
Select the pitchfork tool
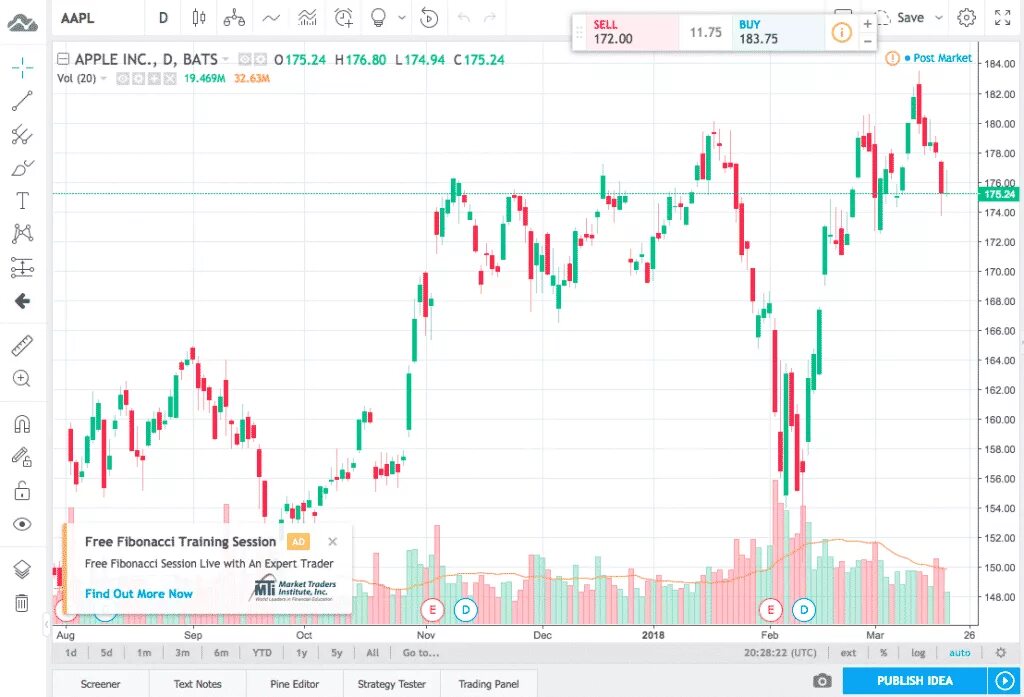tap(22, 135)
